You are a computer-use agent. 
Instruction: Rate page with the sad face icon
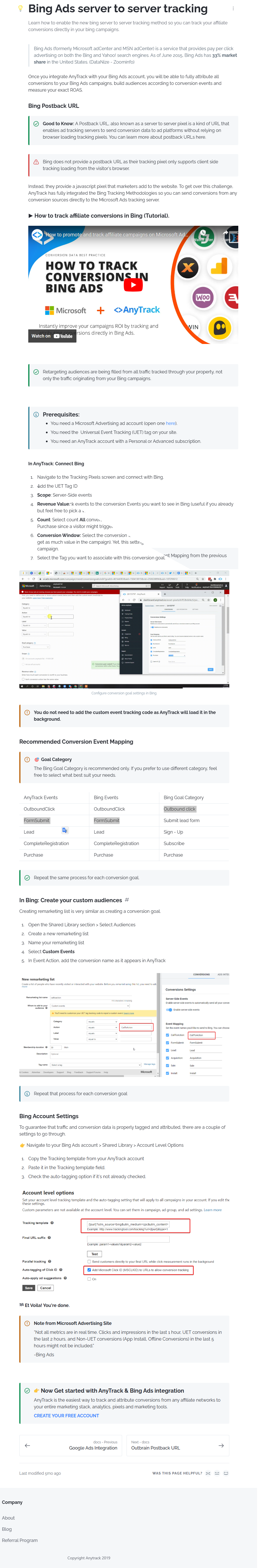pyautogui.click(x=208, y=1473)
